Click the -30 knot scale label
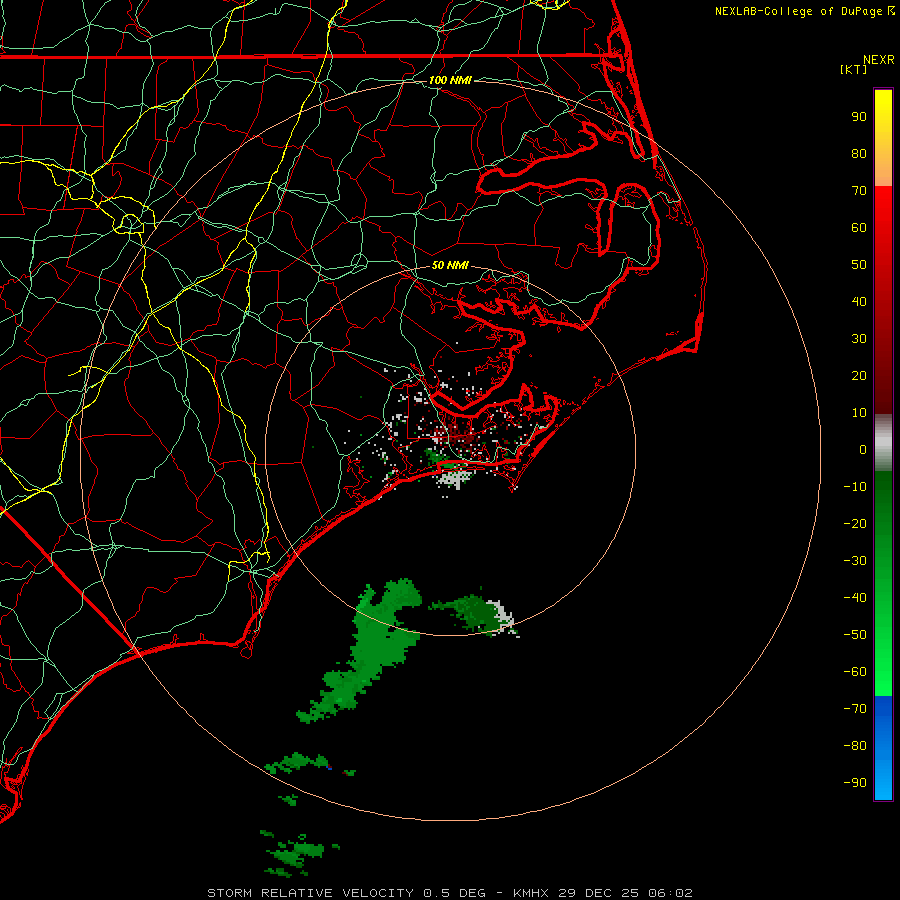900x900 pixels. pyautogui.click(x=855, y=561)
